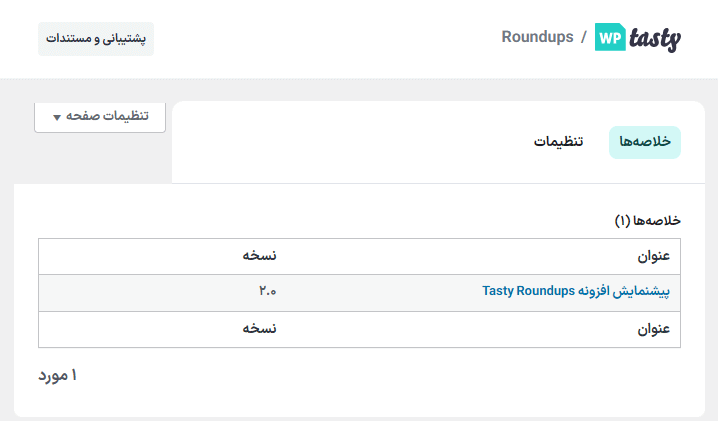
Task: Switch to the خلاصه‌ها tab
Action: tap(645, 142)
